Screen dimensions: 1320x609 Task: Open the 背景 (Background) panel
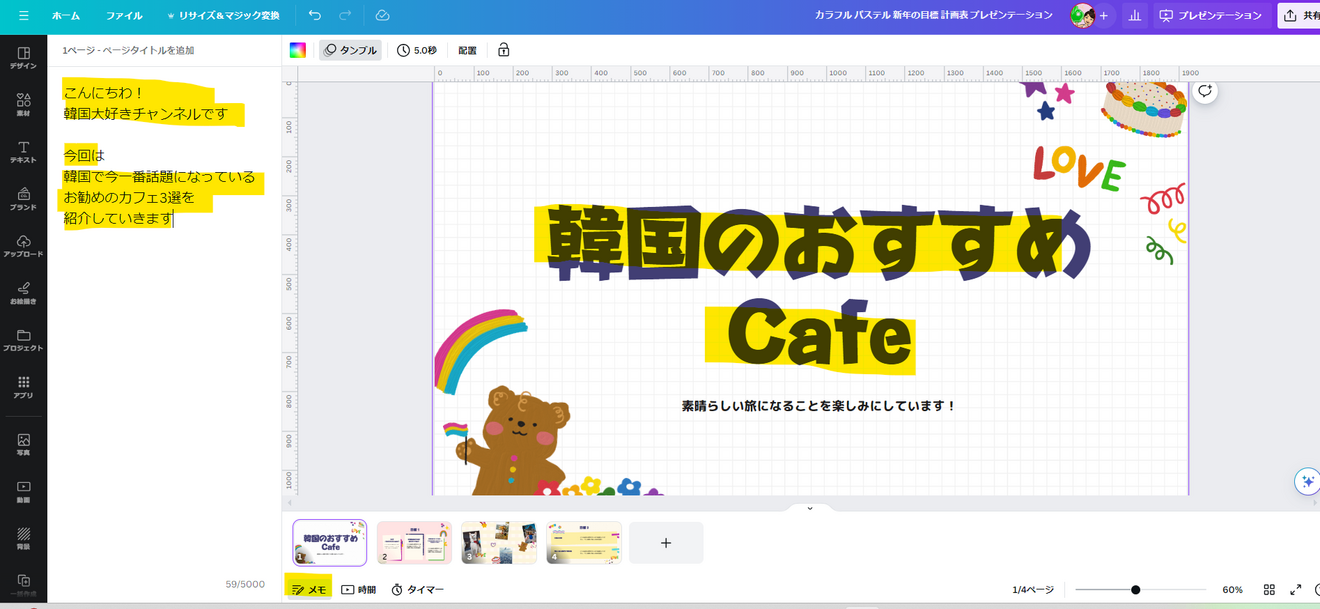pyautogui.click(x=22, y=540)
